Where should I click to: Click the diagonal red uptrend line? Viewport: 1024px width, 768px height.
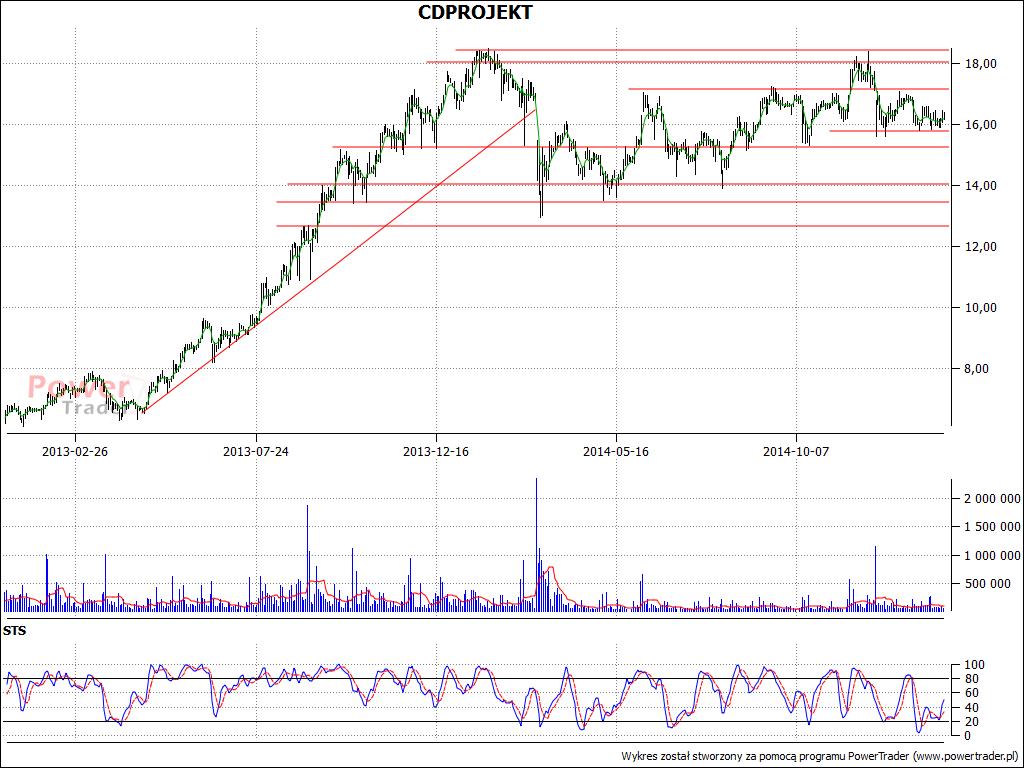340,261
